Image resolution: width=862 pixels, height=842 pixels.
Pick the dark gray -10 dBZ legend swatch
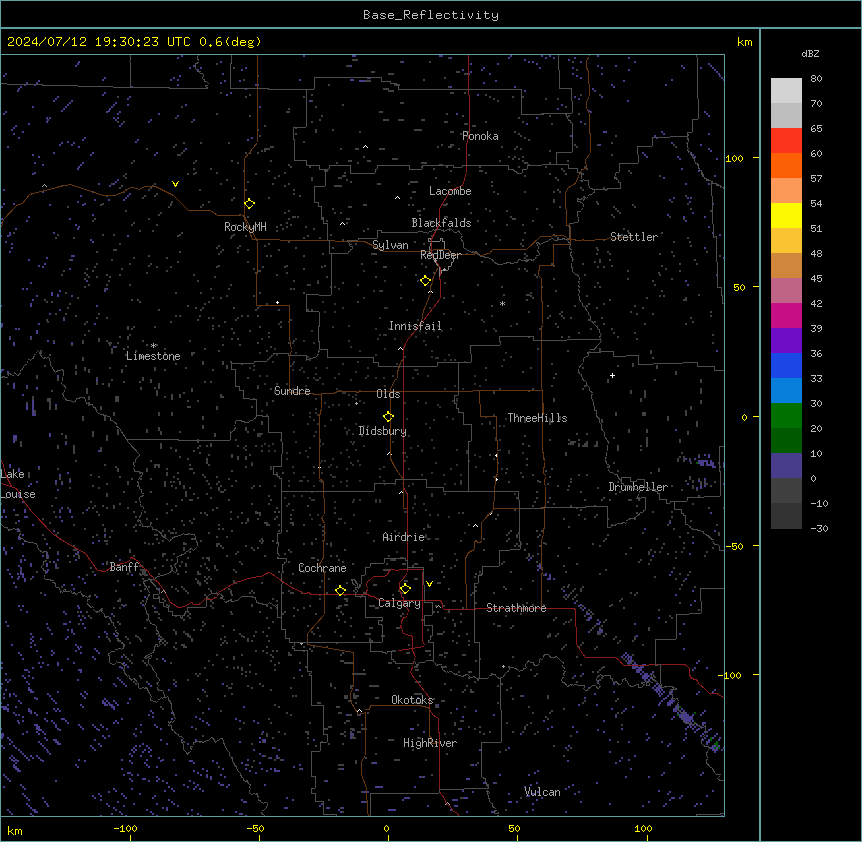pyautogui.click(x=786, y=516)
